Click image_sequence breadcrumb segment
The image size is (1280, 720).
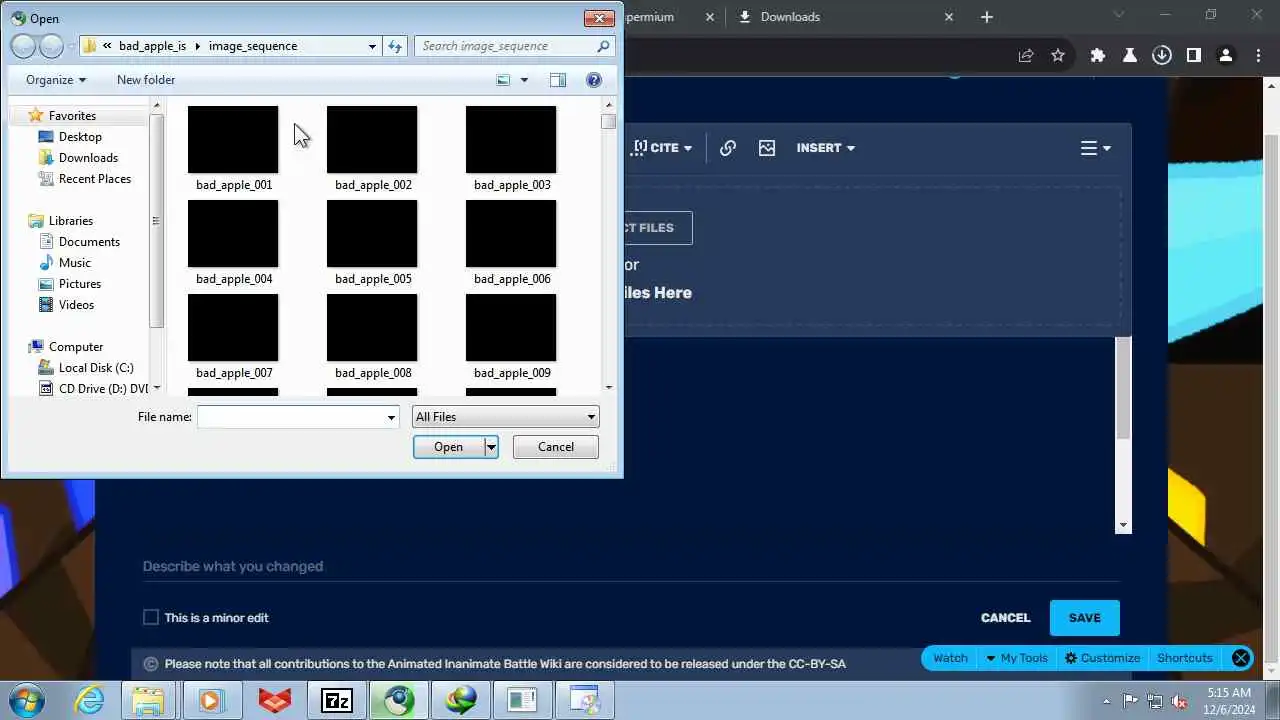[253, 46]
